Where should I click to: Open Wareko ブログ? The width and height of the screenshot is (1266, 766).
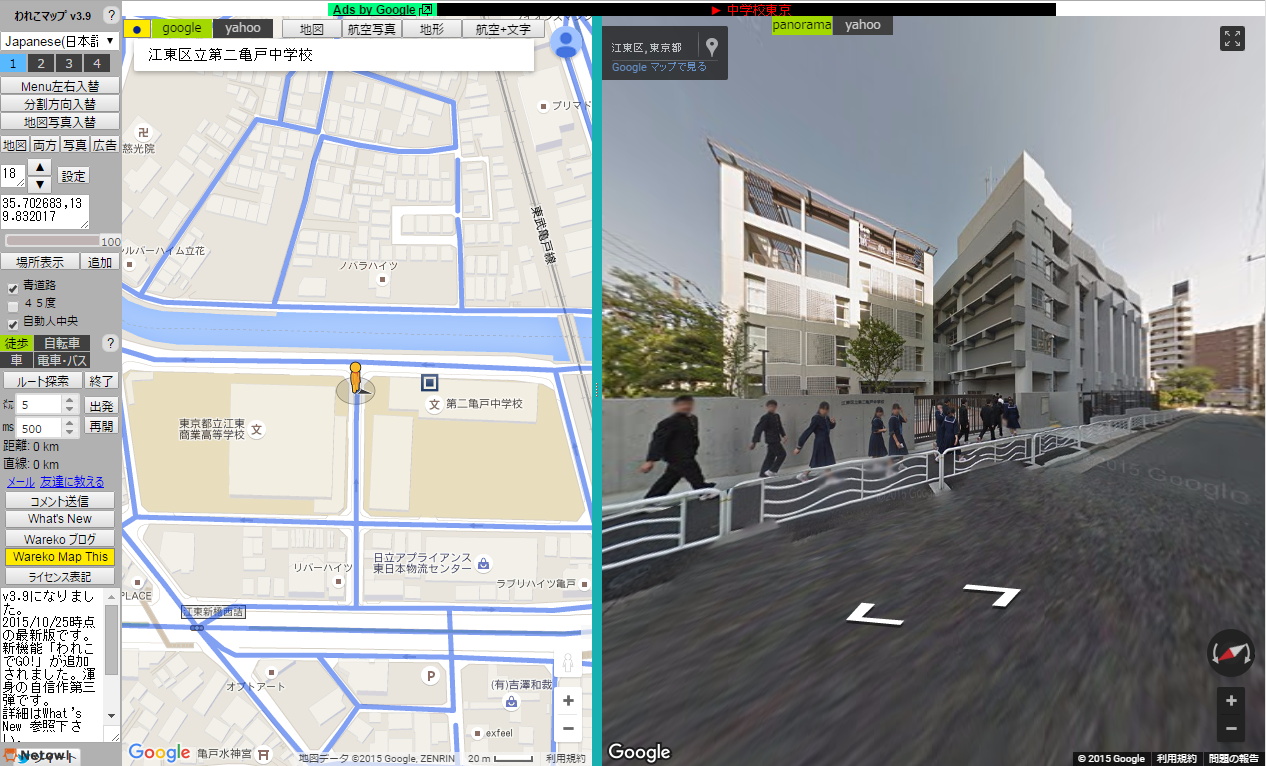pos(60,539)
